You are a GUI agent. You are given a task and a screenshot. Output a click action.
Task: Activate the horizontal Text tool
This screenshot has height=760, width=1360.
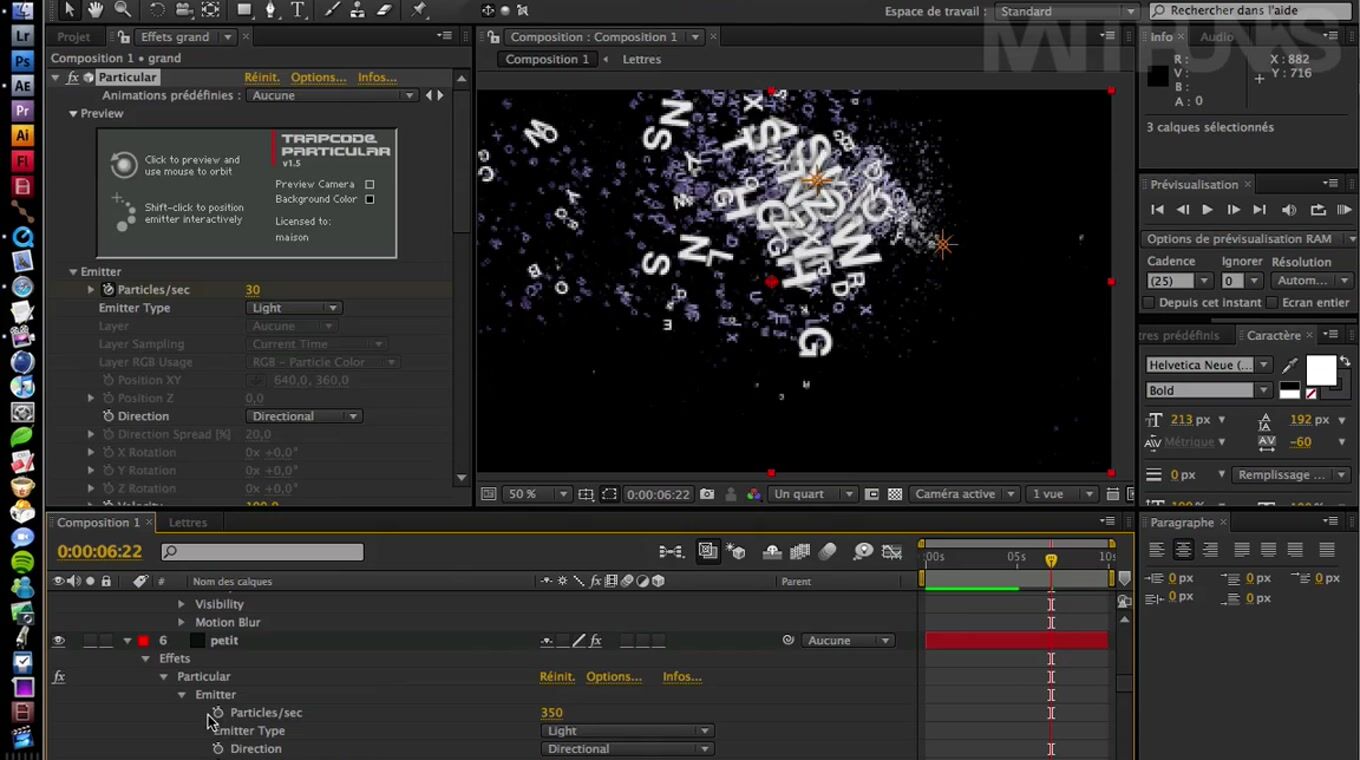tap(298, 10)
